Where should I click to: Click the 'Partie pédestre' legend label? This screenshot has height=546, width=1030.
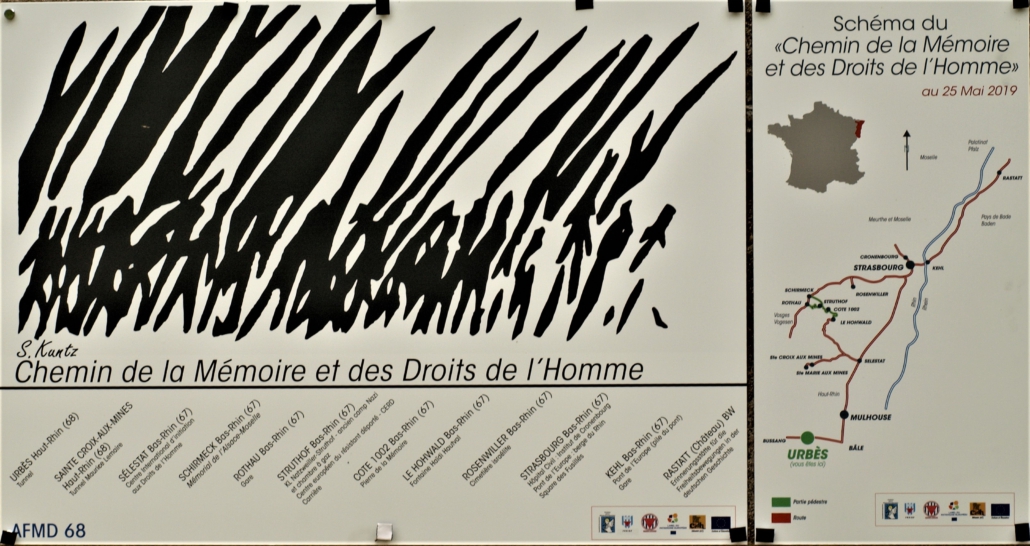(810, 502)
